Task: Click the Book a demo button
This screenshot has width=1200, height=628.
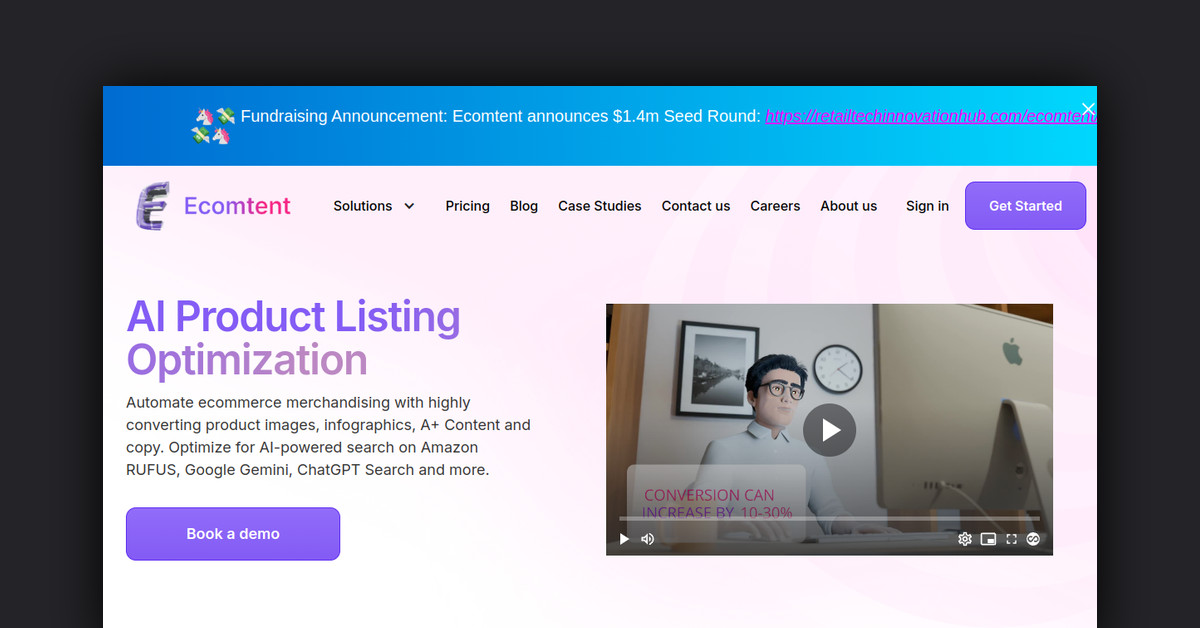Action: coord(233,534)
